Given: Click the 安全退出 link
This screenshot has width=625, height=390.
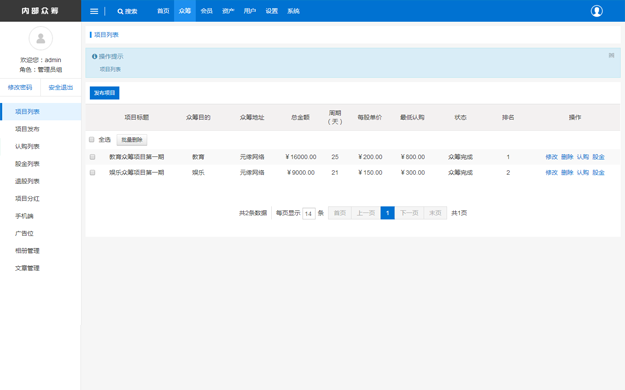Looking at the screenshot, I should pyautogui.click(x=61, y=87).
